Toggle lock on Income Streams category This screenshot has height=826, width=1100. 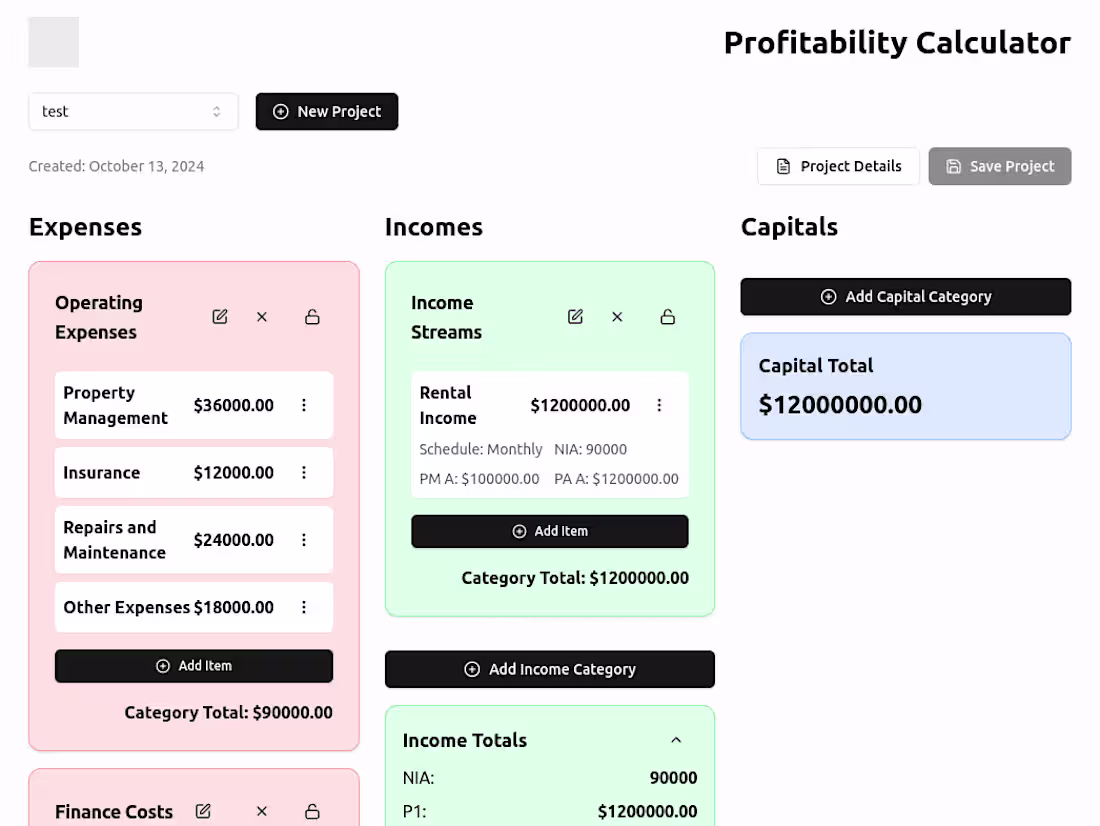668,317
